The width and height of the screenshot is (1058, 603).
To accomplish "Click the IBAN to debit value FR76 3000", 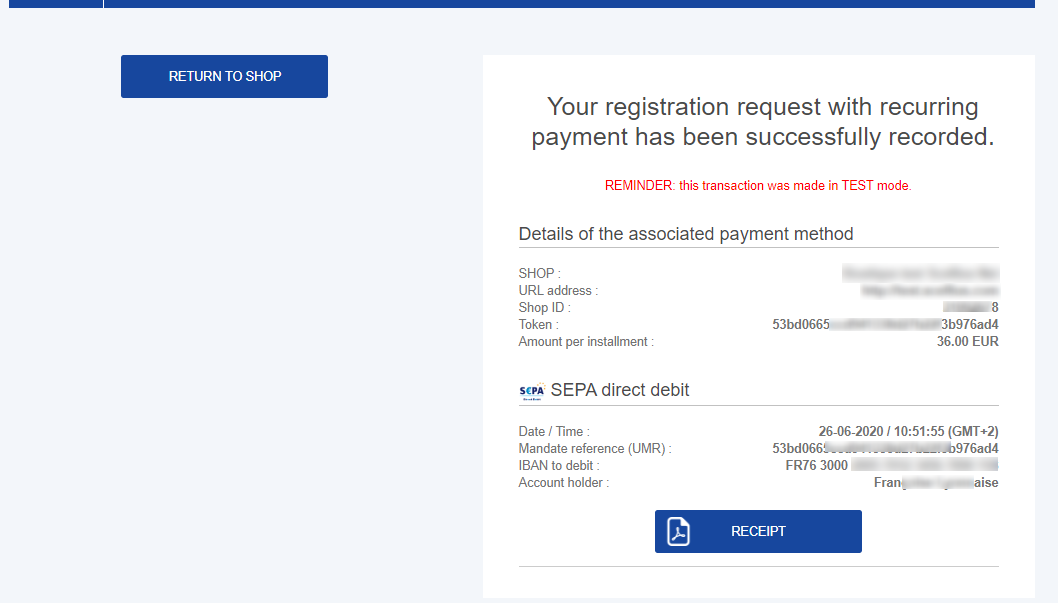I will (892, 465).
